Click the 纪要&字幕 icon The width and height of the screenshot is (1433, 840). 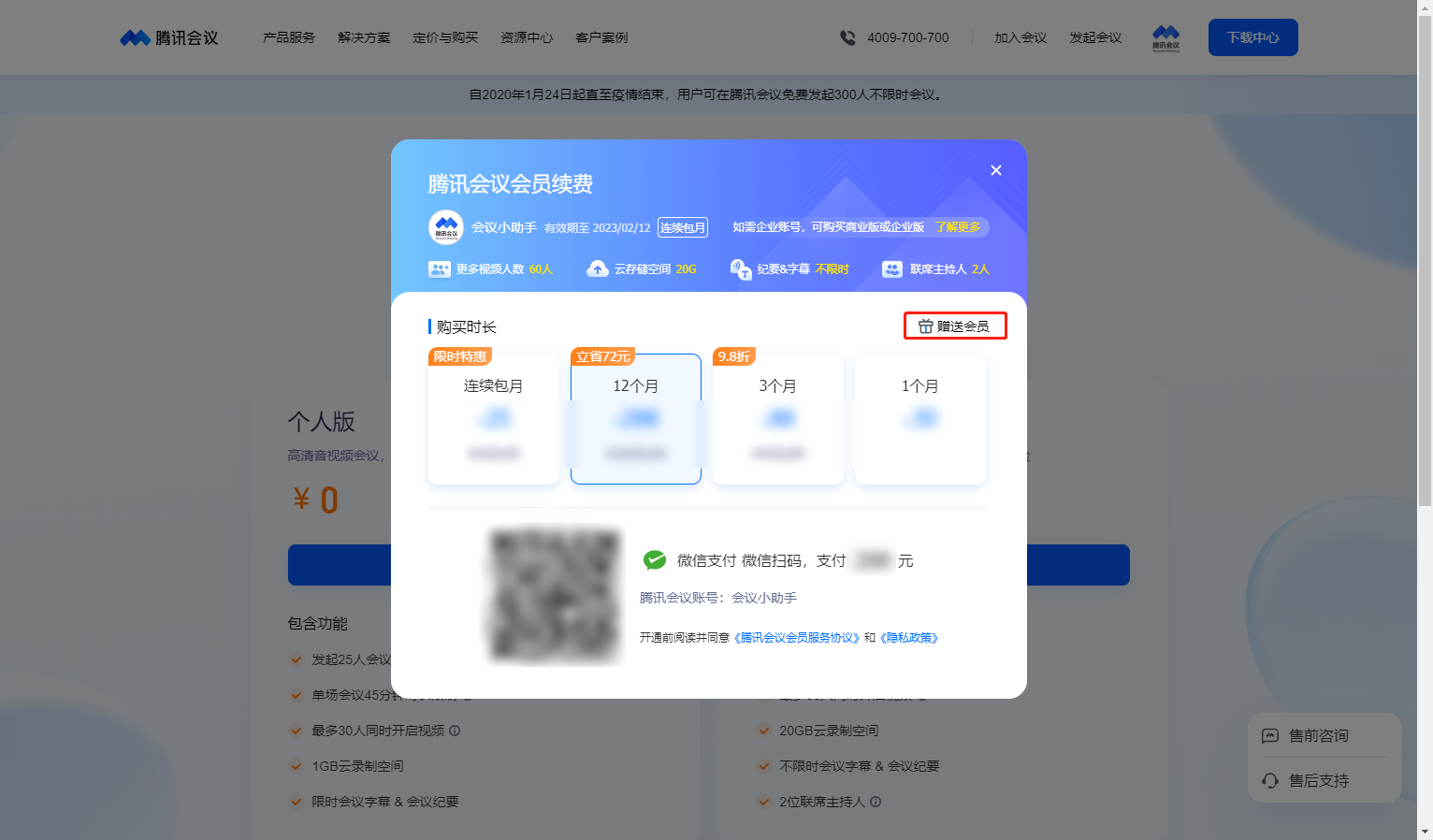click(x=741, y=269)
